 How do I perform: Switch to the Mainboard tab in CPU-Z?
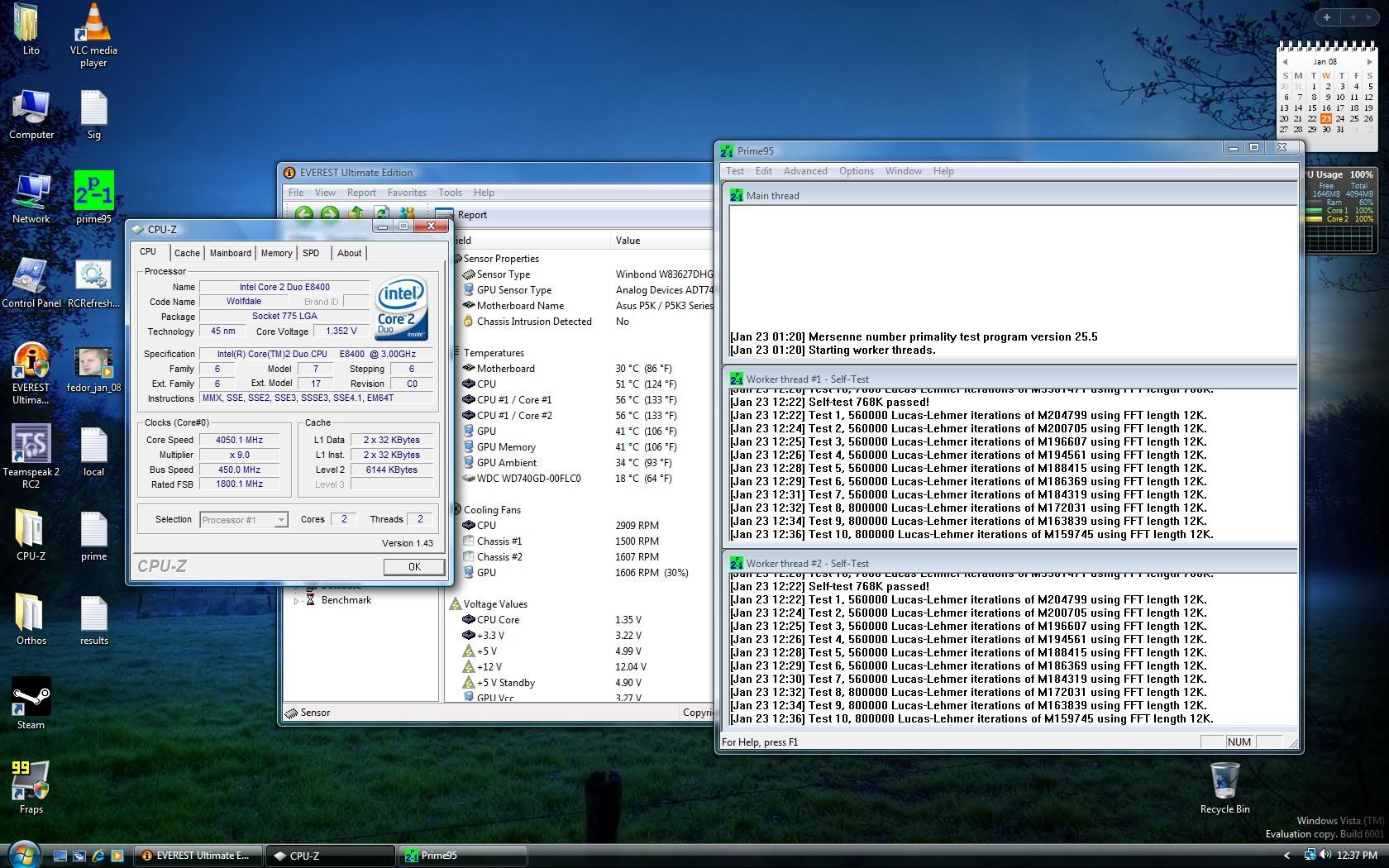coord(231,253)
